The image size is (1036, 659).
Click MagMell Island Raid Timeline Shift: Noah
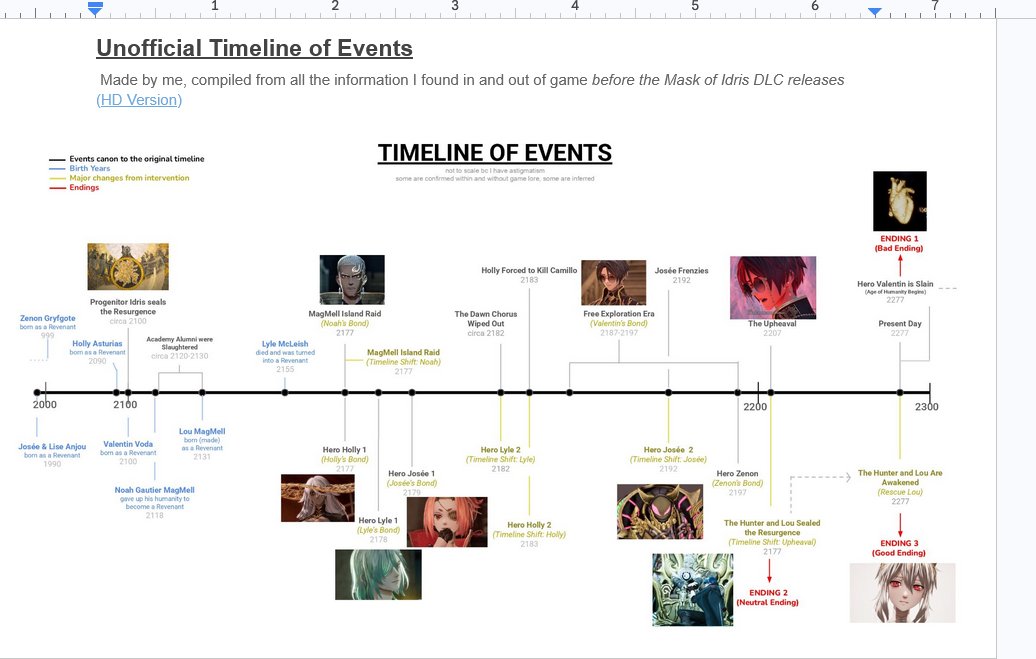(x=404, y=362)
